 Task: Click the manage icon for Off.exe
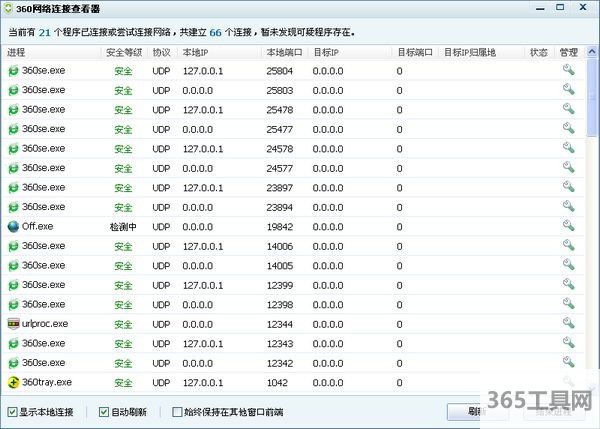point(568,226)
